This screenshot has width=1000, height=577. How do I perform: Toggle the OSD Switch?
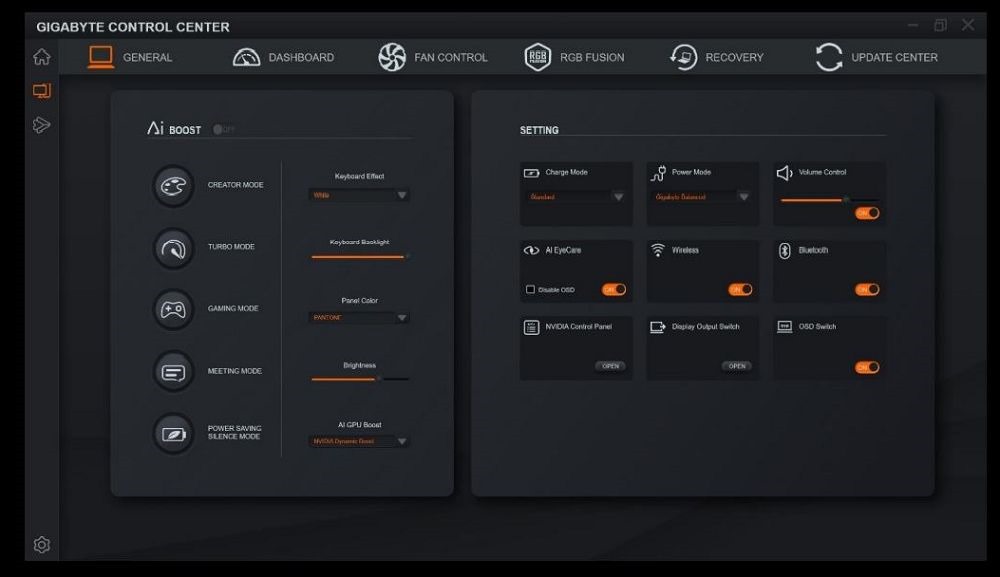[x=867, y=367]
